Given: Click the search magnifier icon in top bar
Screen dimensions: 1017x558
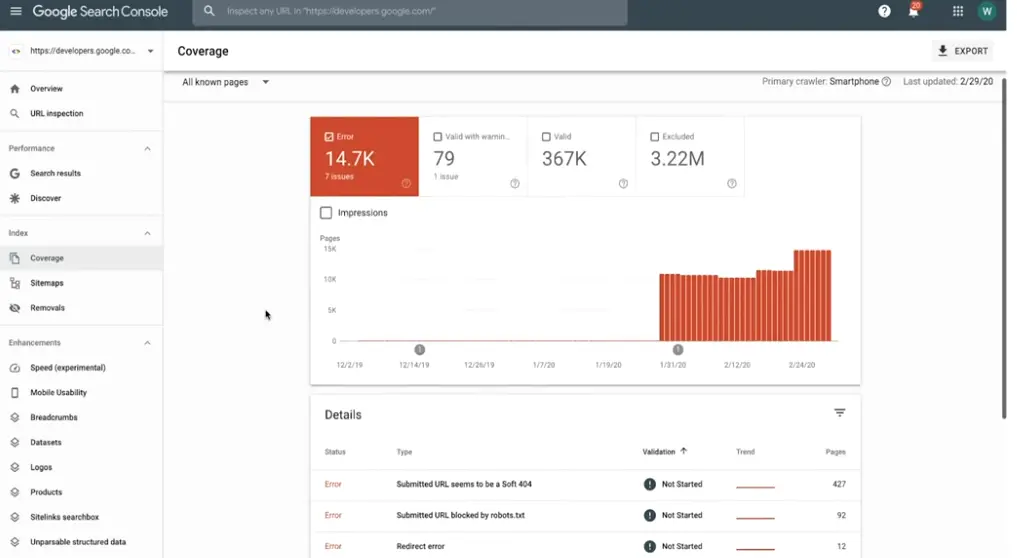Looking at the screenshot, I should [x=209, y=11].
